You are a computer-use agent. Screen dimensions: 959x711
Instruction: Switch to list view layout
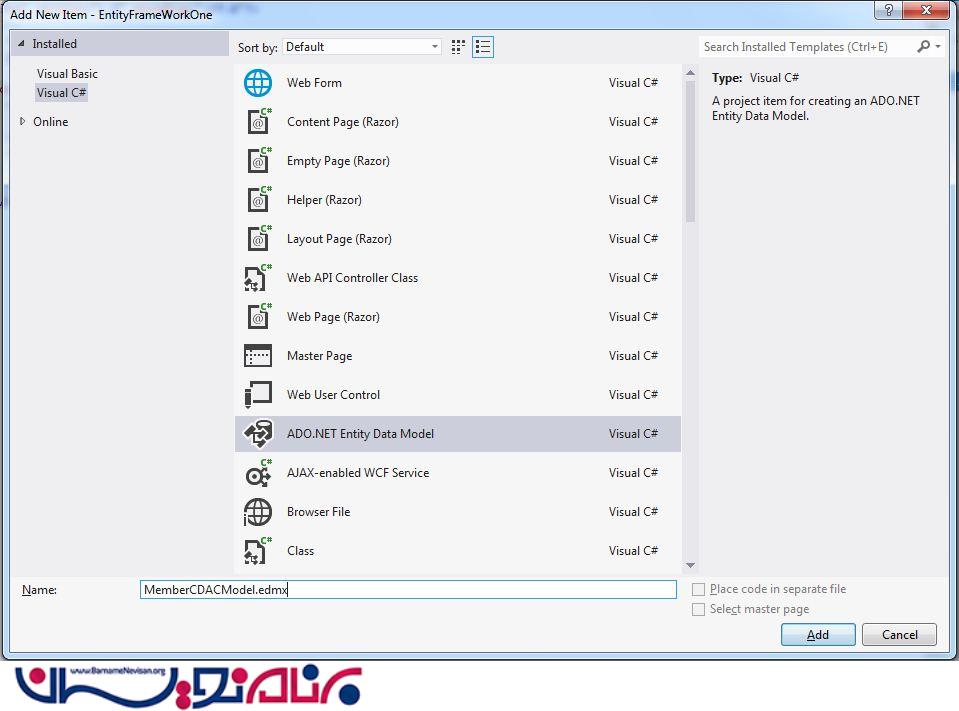[x=483, y=47]
